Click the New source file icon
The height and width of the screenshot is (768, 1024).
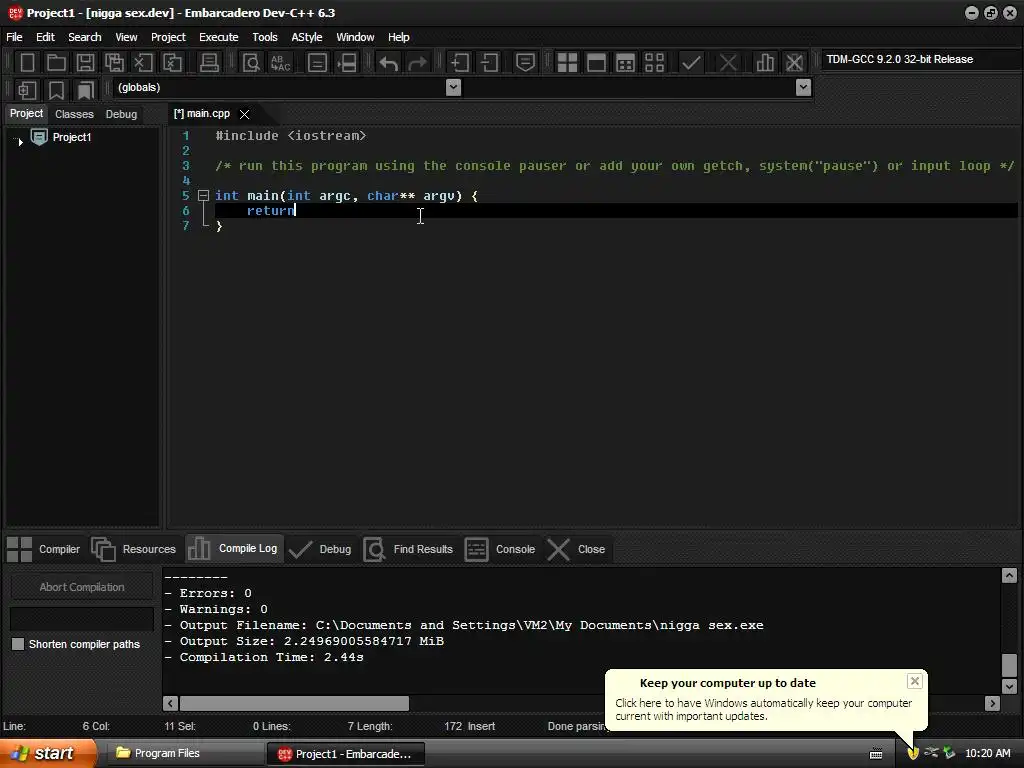[x=27, y=63]
